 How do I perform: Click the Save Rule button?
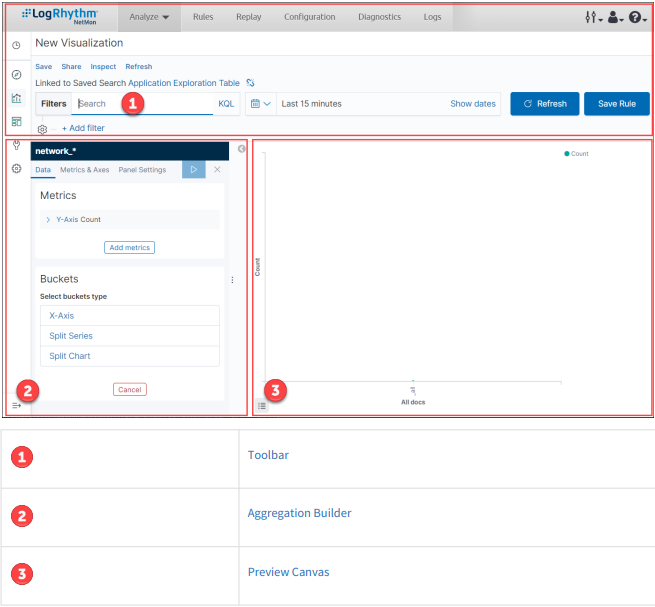[x=616, y=104]
